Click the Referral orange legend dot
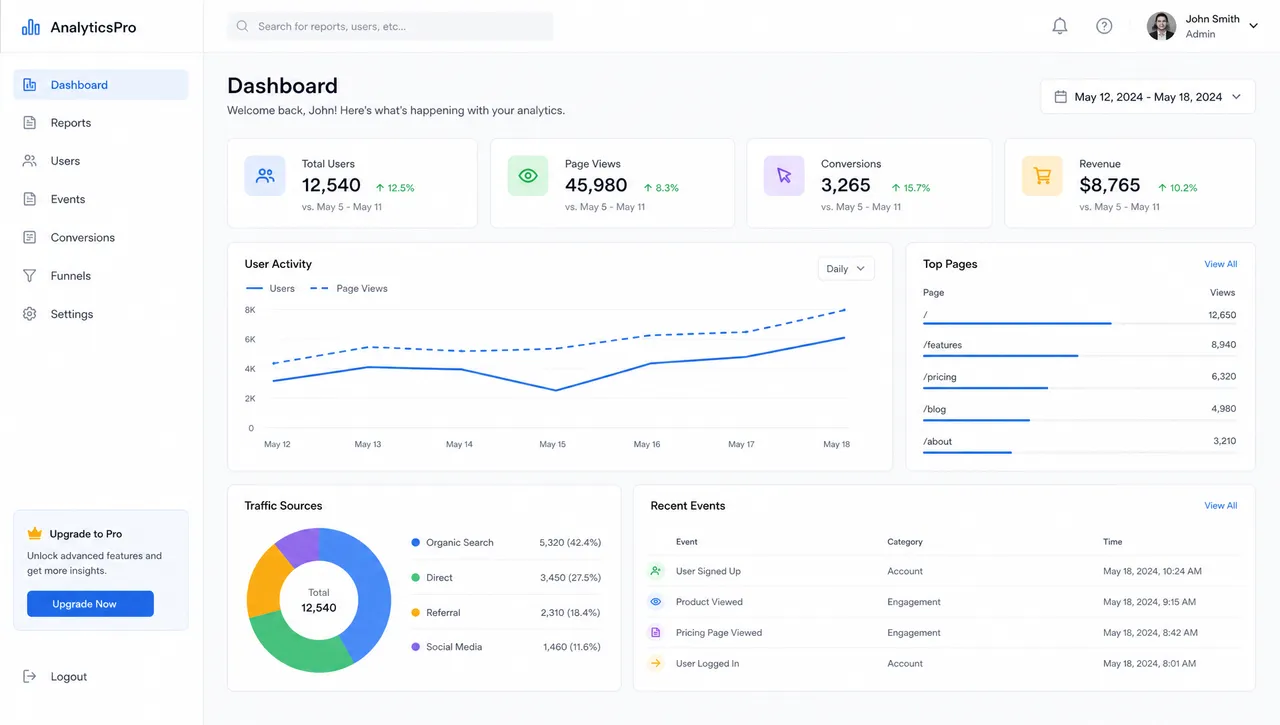The image size is (1280, 725). point(415,612)
